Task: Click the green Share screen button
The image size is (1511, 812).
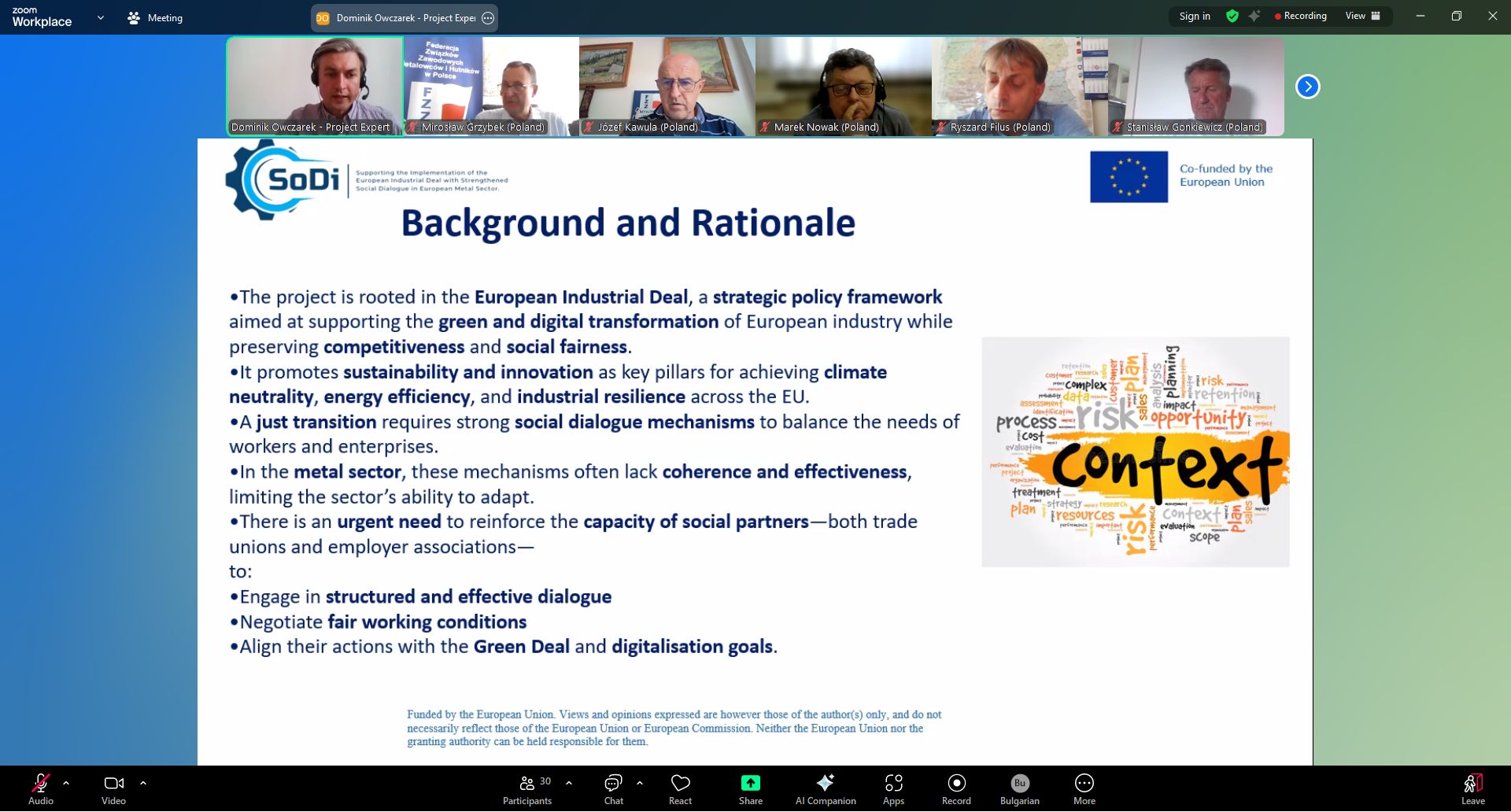Action: pyautogui.click(x=751, y=789)
